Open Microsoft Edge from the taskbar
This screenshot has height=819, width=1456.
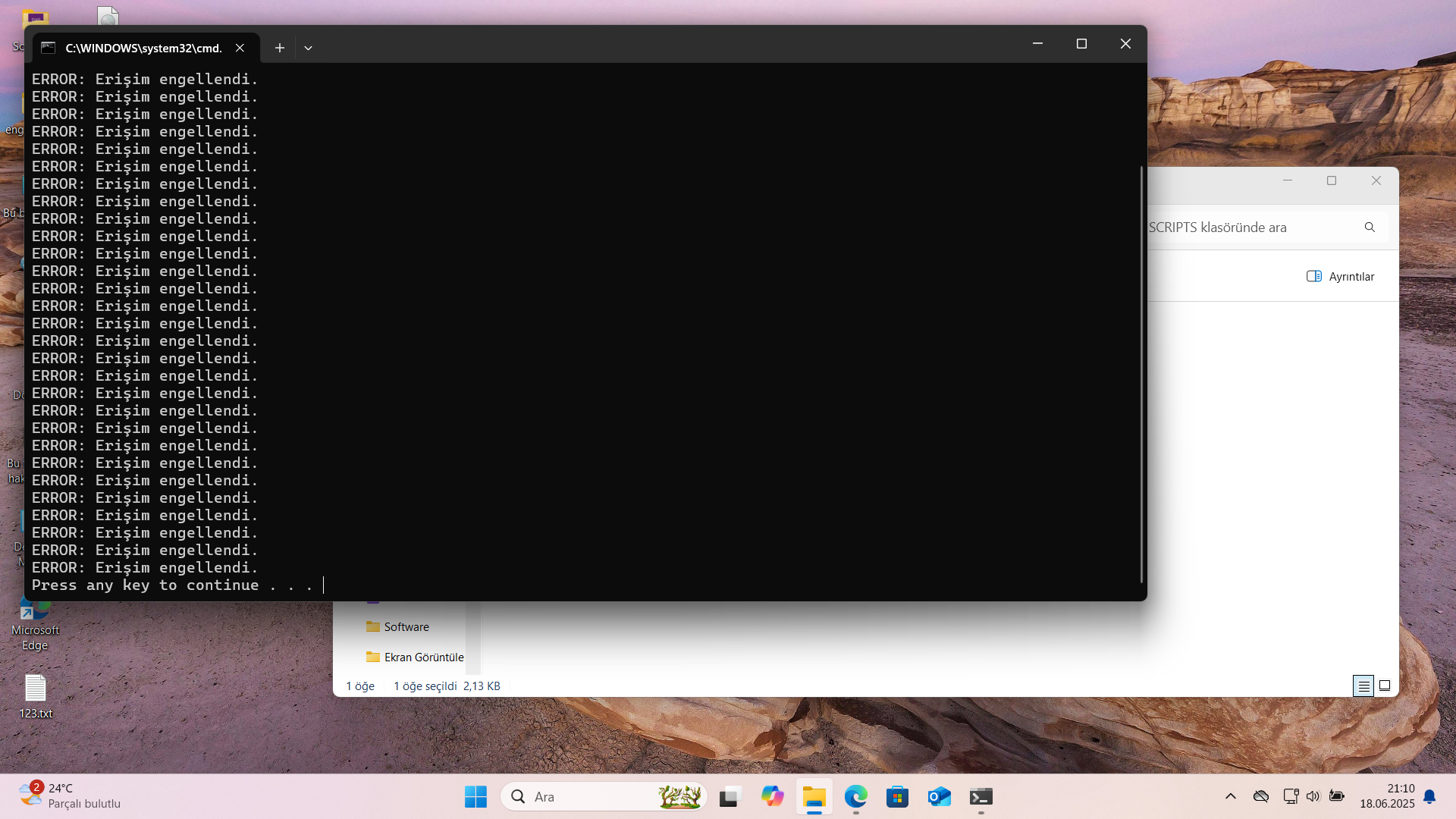pyautogui.click(x=856, y=797)
